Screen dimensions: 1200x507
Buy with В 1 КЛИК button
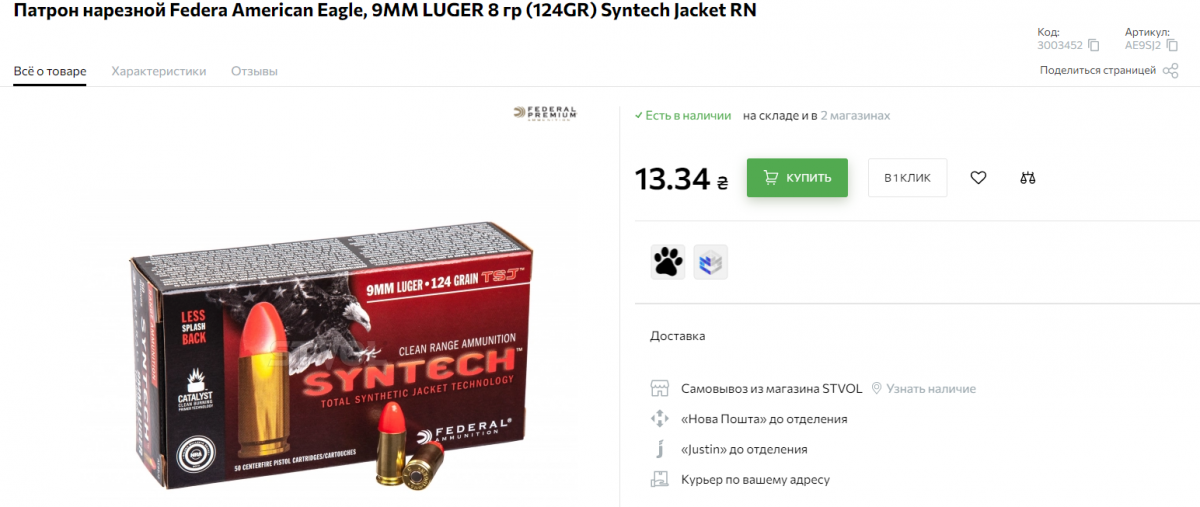click(907, 178)
